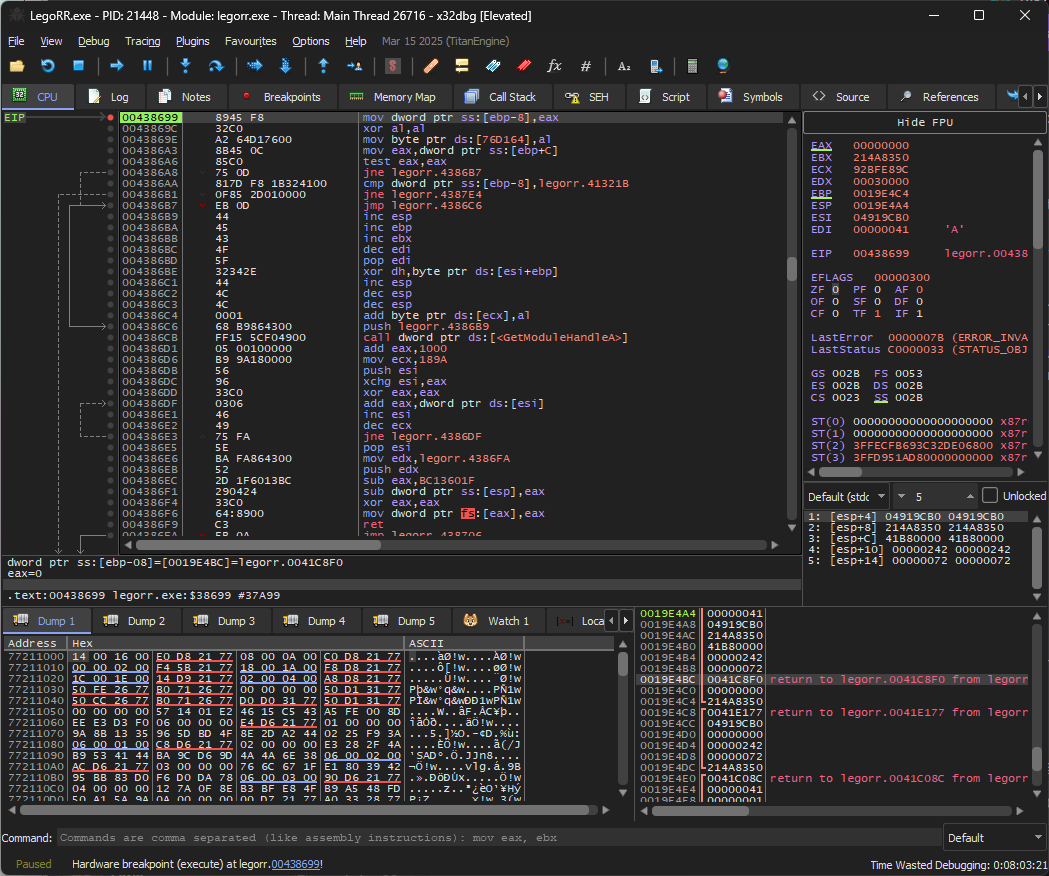Stop debugging with the blue square icon

[78, 66]
